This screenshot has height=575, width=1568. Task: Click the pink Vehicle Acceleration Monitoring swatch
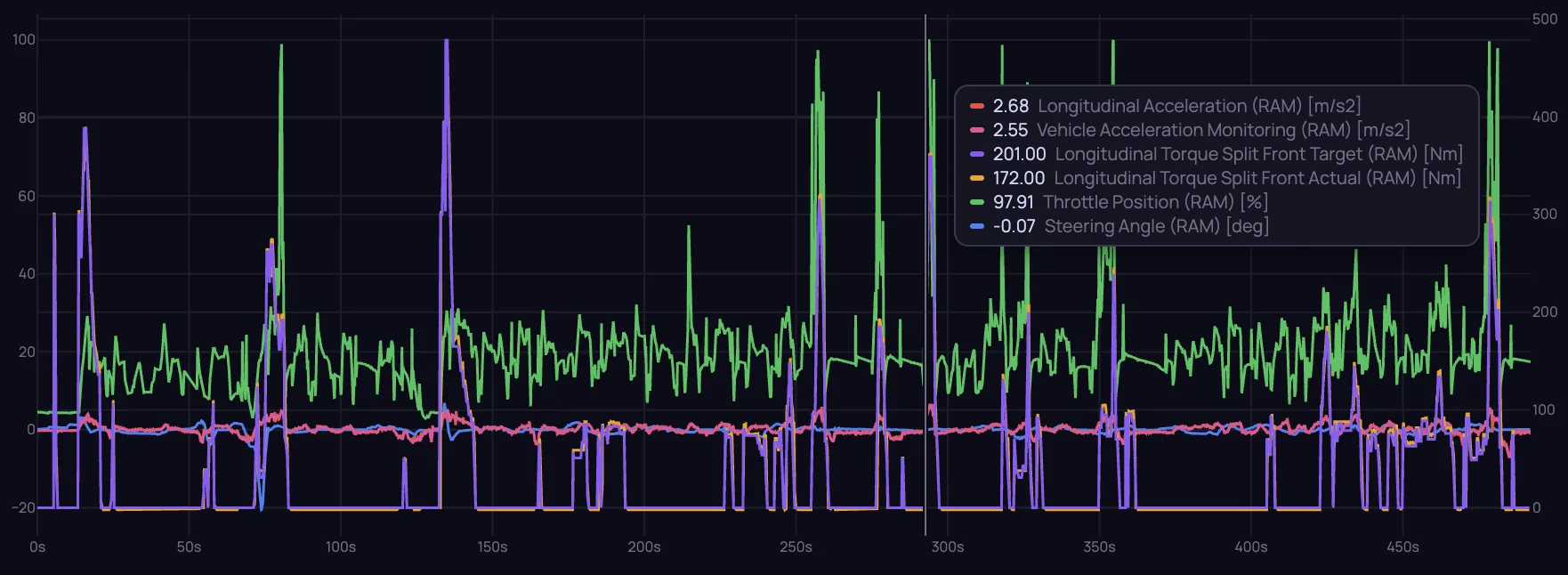point(977,130)
